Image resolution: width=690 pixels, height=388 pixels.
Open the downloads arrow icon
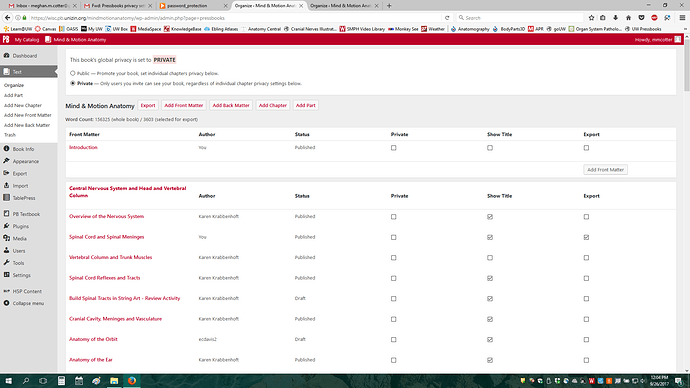click(616, 18)
